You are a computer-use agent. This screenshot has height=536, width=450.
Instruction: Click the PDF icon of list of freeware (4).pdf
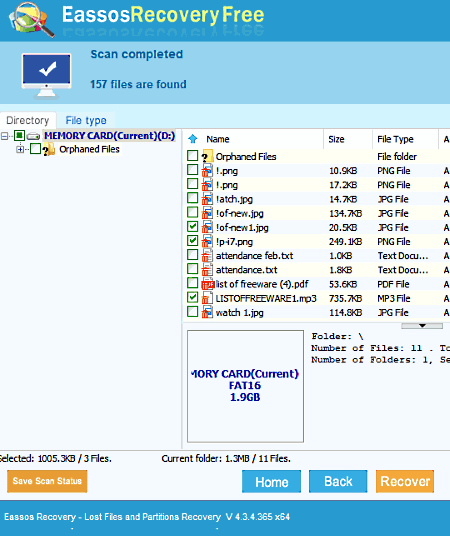click(x=207, y=284)
